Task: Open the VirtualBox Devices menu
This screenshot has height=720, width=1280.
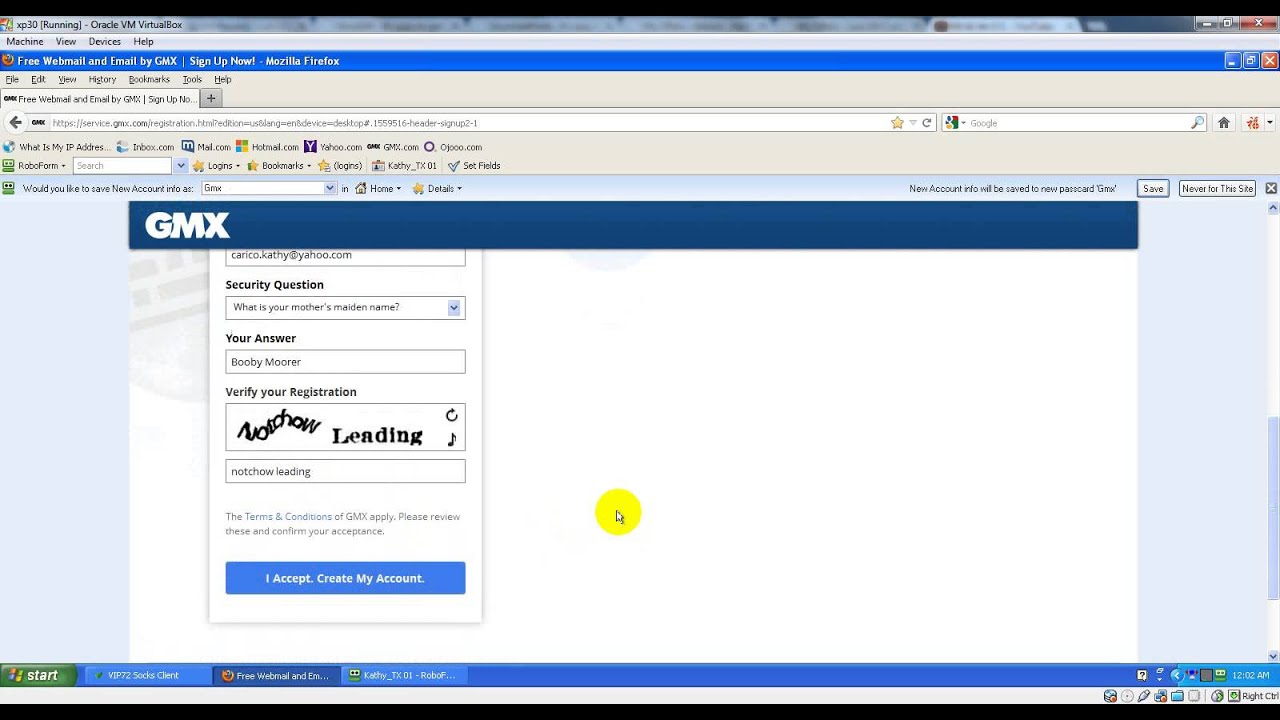Action: pyautogui.click(x=104, y=42)
